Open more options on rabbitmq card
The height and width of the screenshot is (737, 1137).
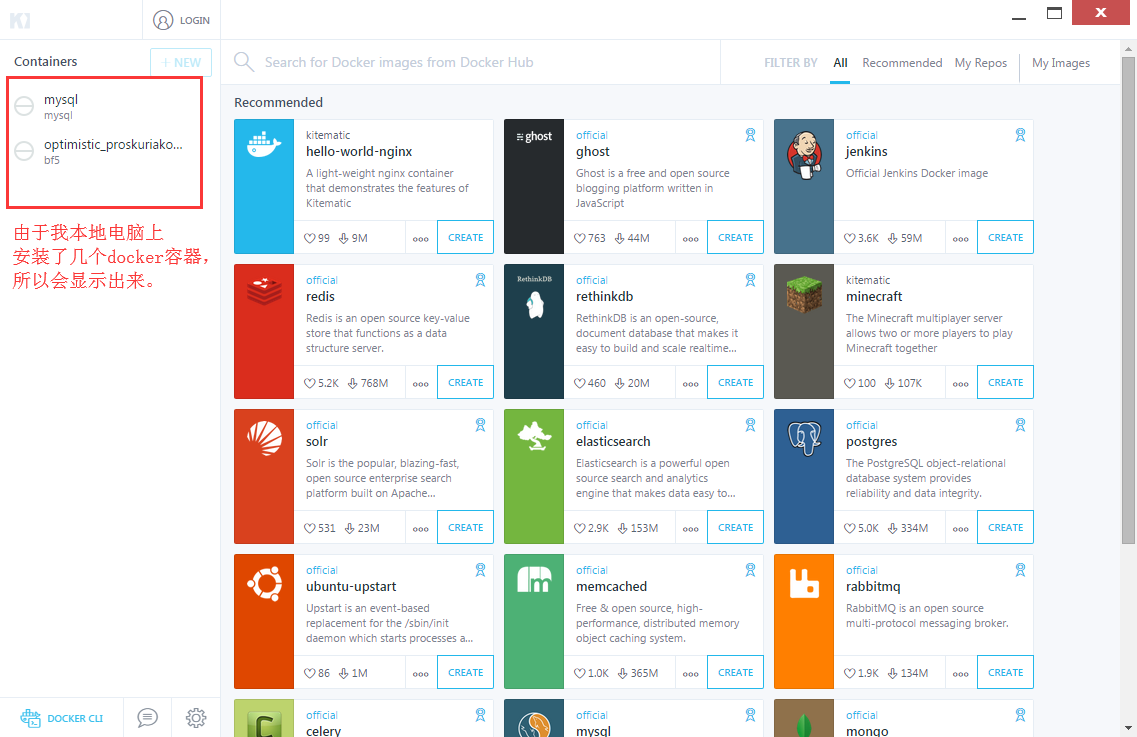coord(961,673)
